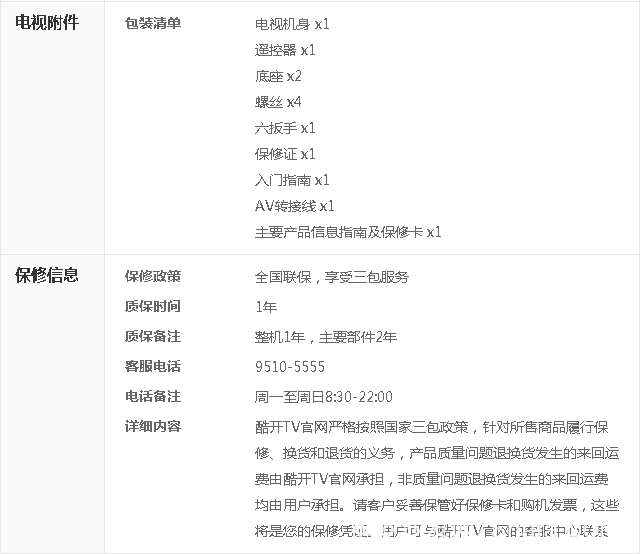Screen dimensions: 640x554
Task: Click the 保修信息 section header
Action: click(x=46, y=276)
